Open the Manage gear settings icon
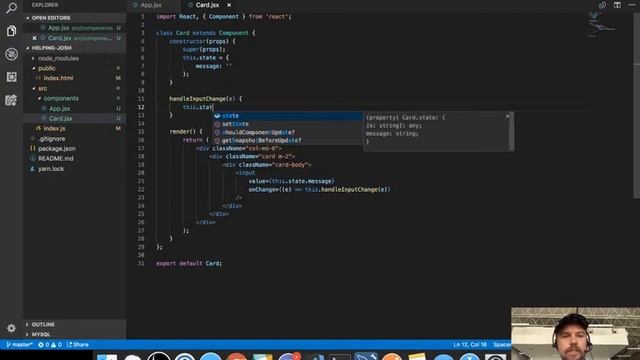This screenshot has height=360, width=640. click(x=11, y=328)
